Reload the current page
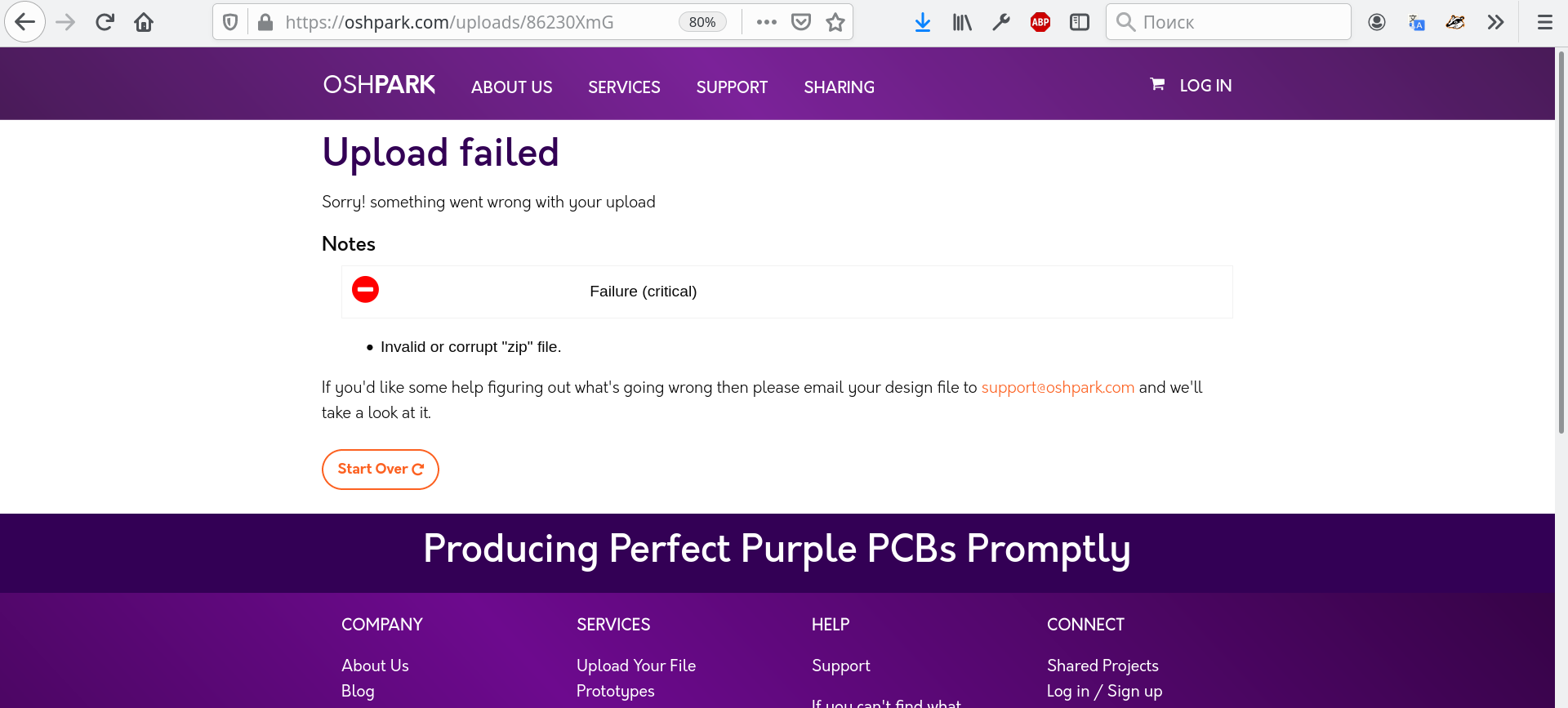 pyautogui.click(x=105, y=22)
